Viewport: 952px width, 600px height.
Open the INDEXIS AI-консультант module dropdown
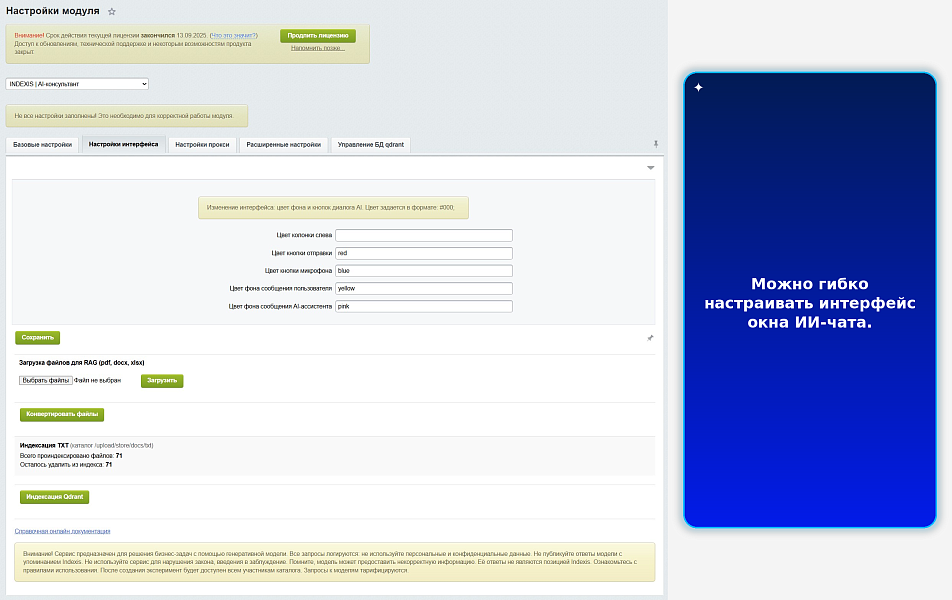coord(77,84)
